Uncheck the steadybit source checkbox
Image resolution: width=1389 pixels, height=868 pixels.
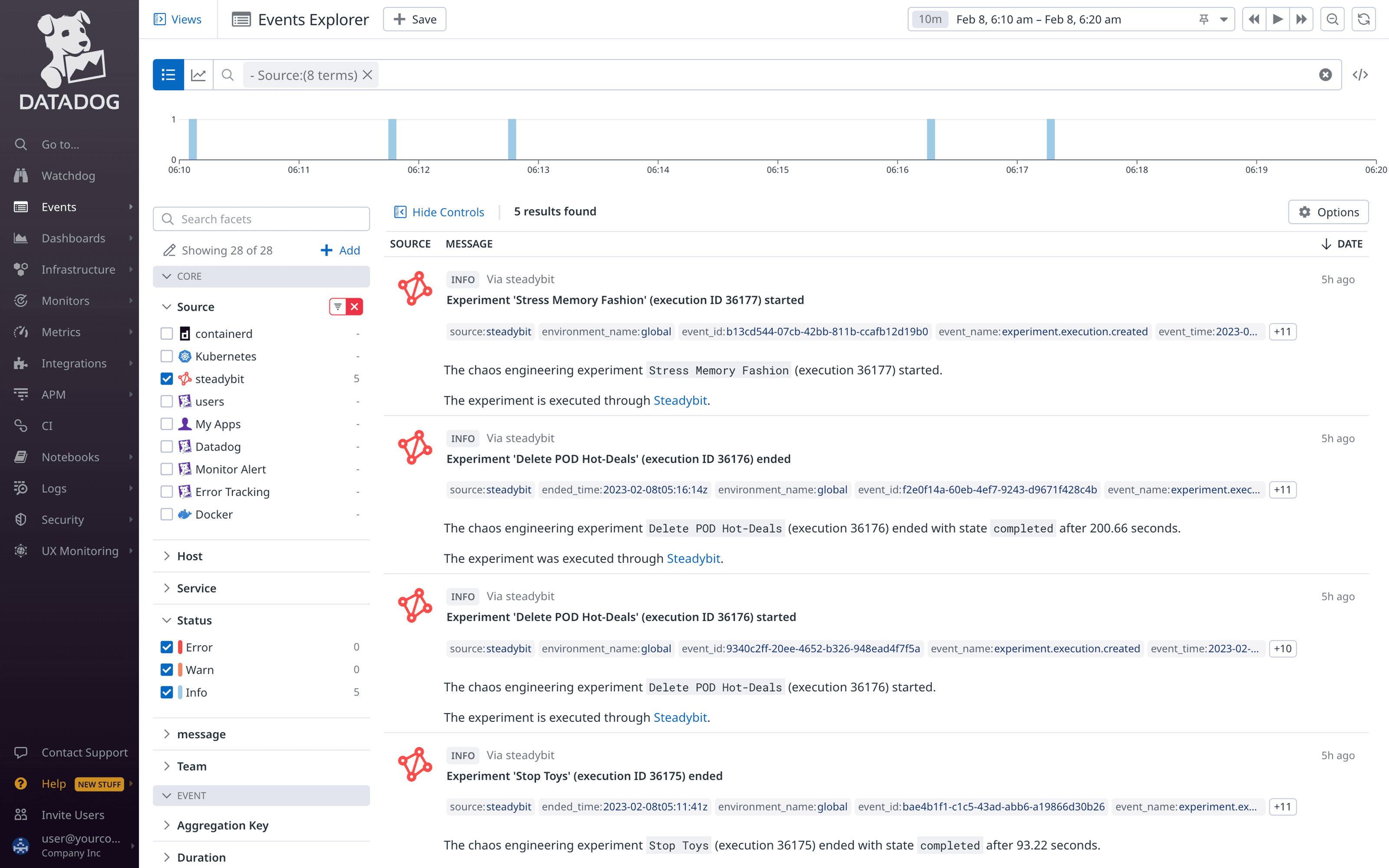coord(166,379)
